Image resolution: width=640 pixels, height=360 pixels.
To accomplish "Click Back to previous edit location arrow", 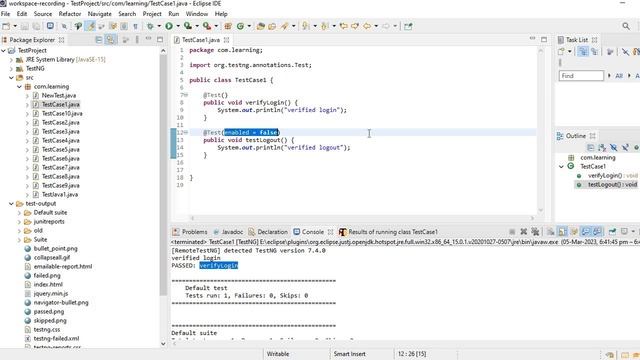I will [x=344, y=26].
